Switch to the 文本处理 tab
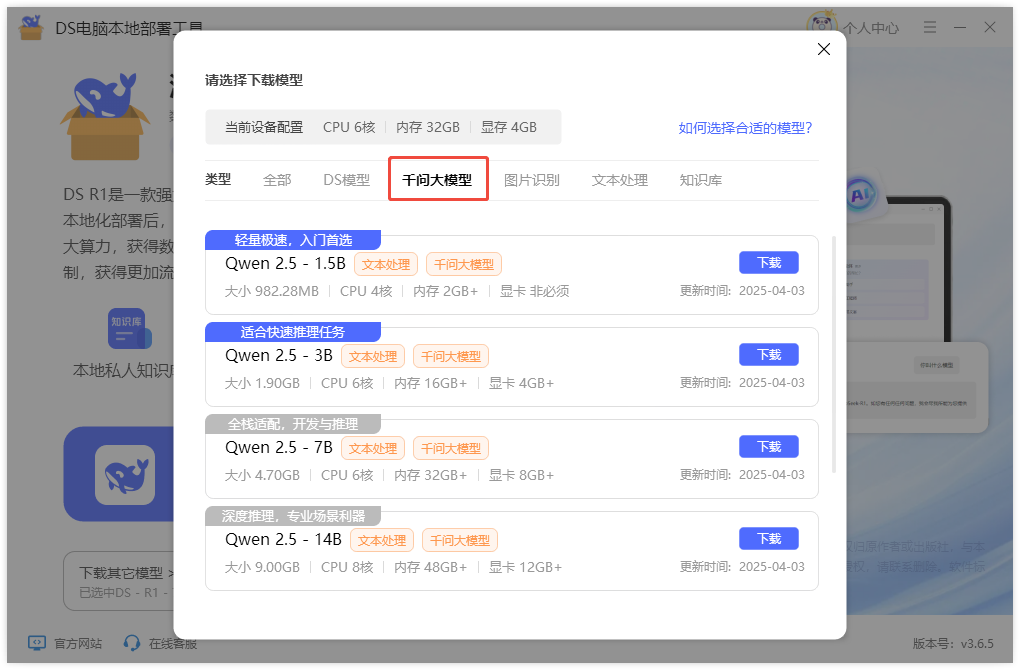This screenshot has height=670, width=1020. (x=620, y=180)
